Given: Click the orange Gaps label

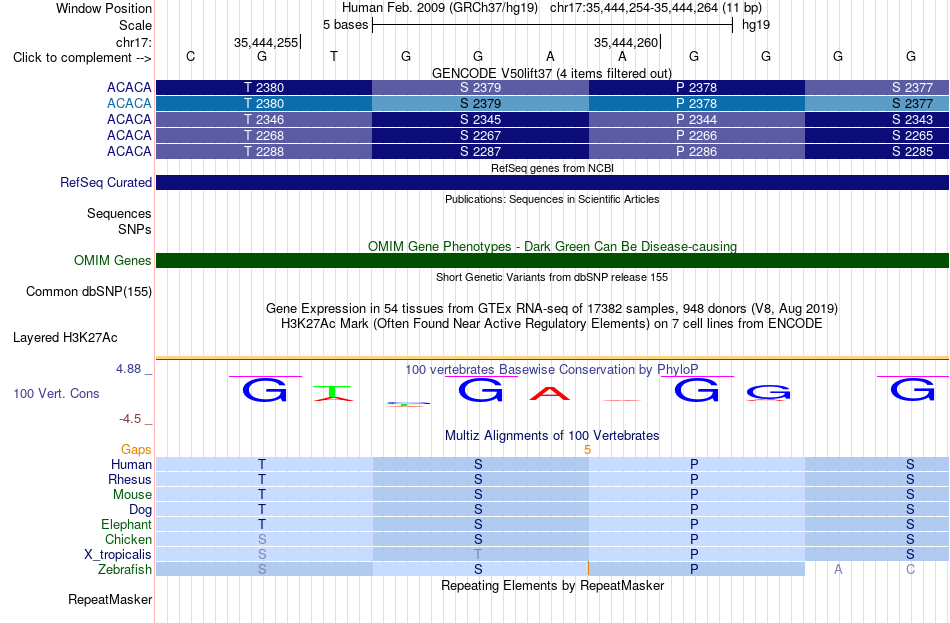Looking at the screenshot, I should click(136, 449).
